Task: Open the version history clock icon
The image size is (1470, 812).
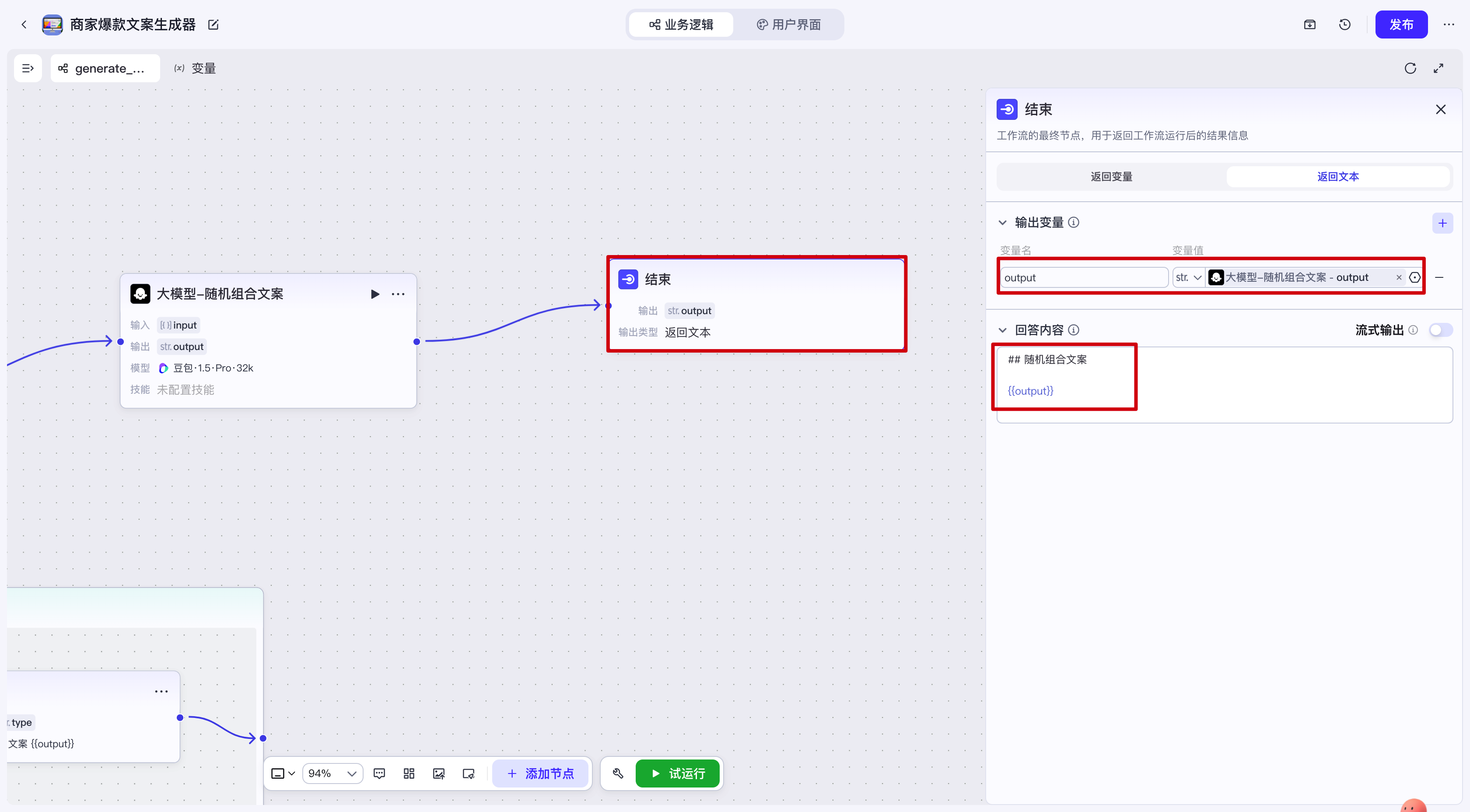Action: point(1344,24)
